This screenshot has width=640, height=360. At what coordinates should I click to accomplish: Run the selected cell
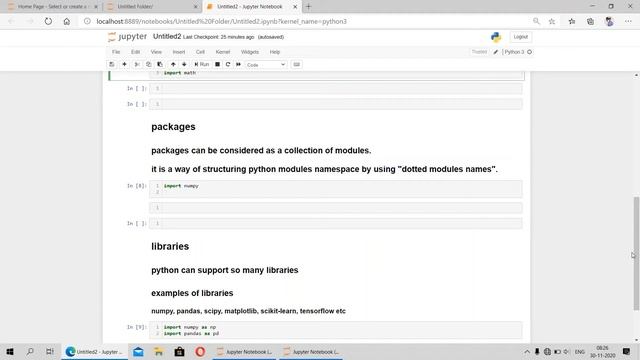pyautogui.click(x=202, y=64)
